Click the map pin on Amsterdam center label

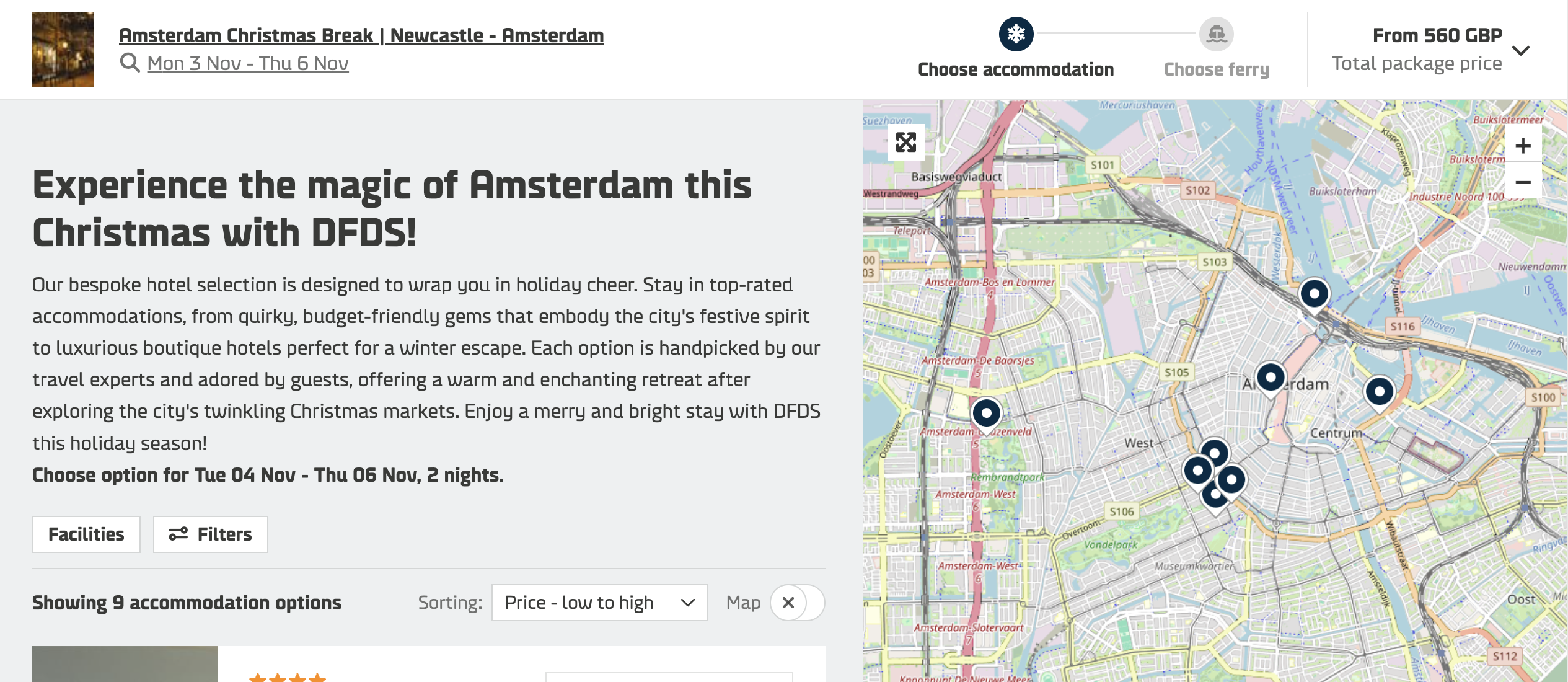coord(1270,378)
